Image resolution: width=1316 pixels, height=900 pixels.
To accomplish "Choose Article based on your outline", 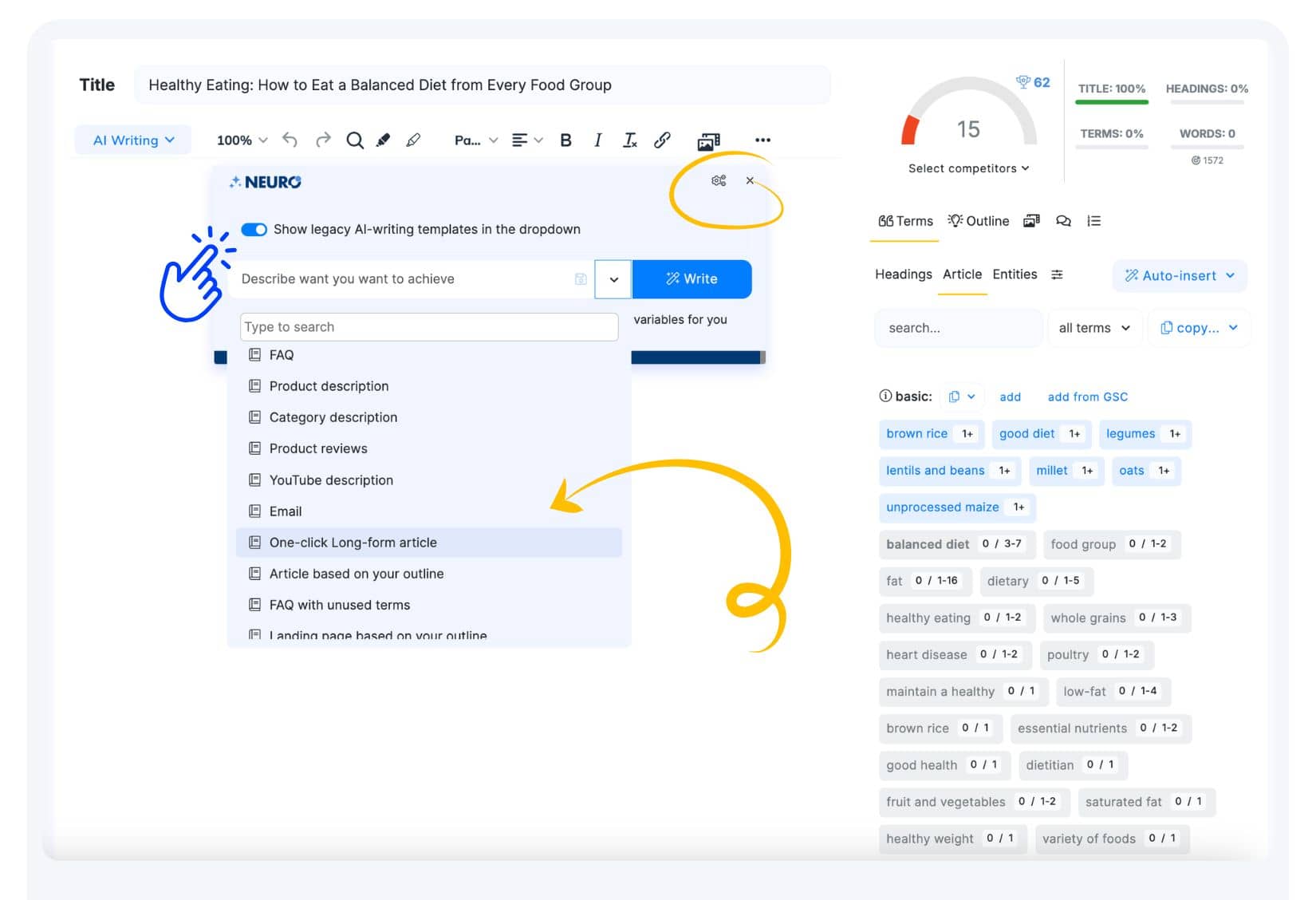I will [x=429, y=574].
